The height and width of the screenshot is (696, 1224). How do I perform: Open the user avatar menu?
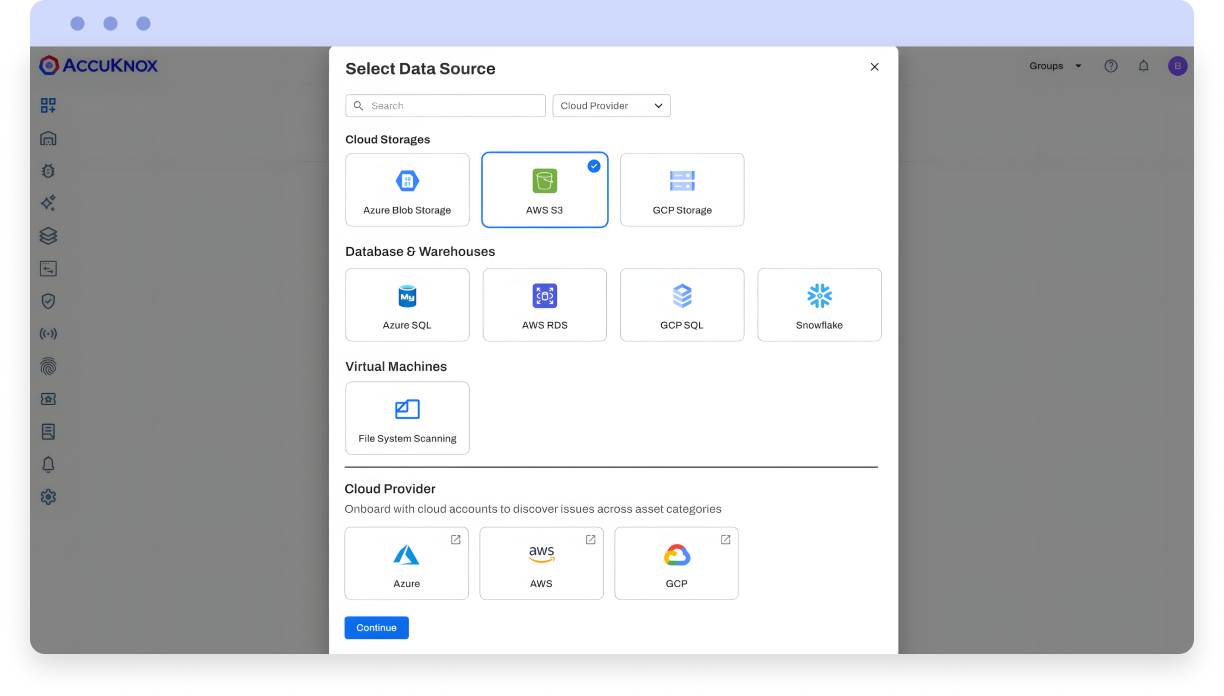click(x=1178, y=66)
